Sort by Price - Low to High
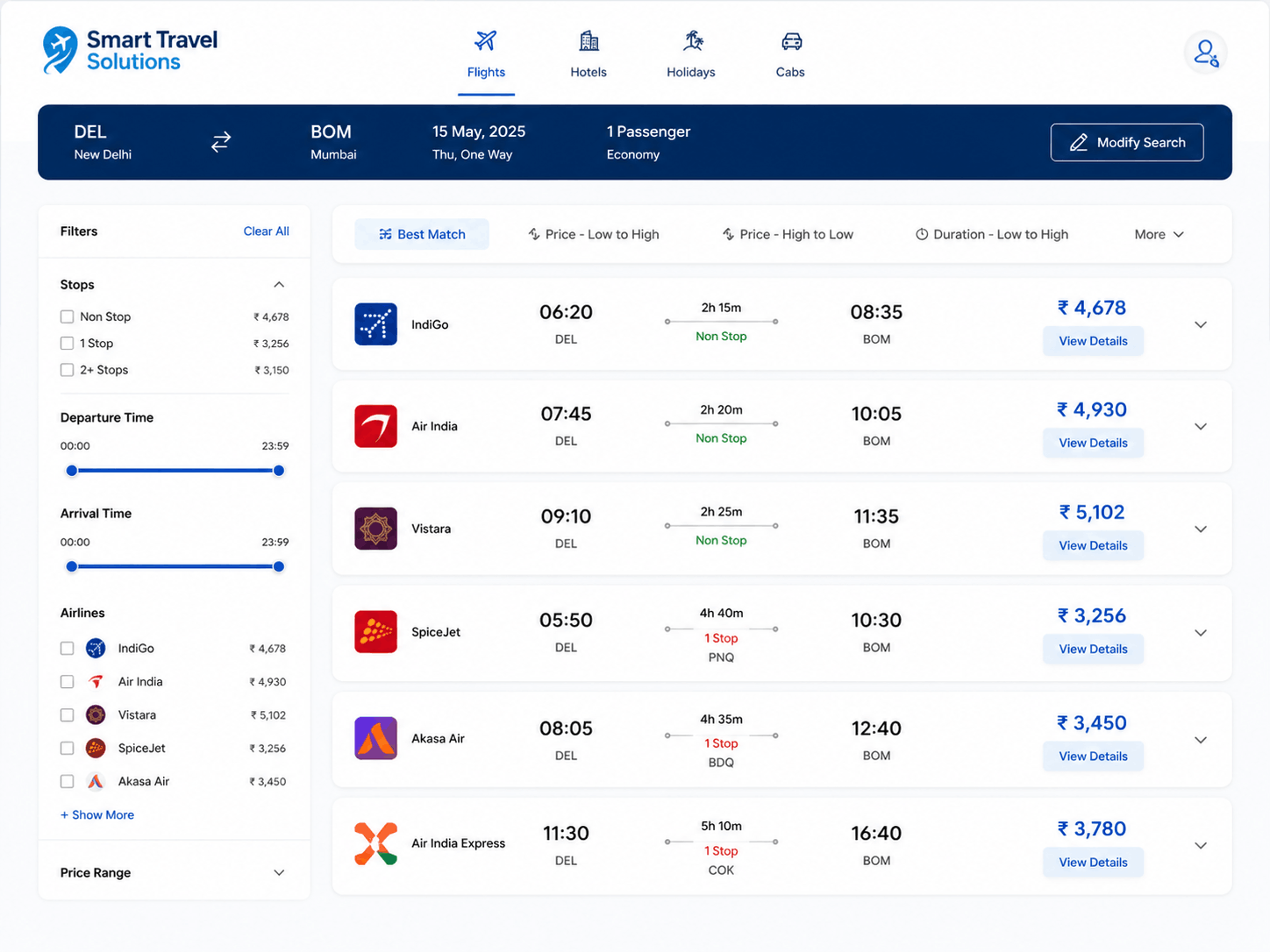The image size is (1270, 952). coord(594,235)
